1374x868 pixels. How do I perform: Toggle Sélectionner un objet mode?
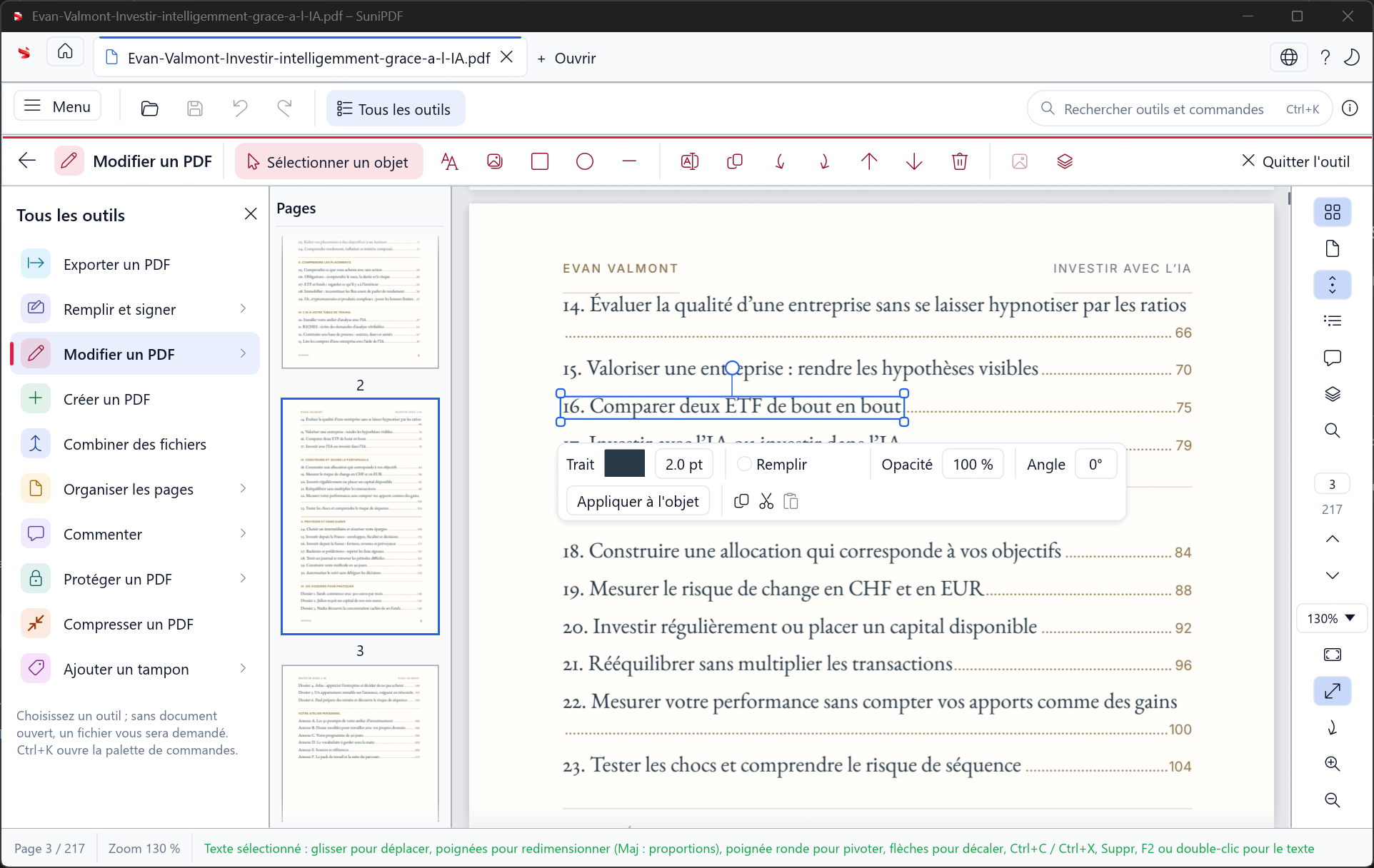tap(329, 162)
